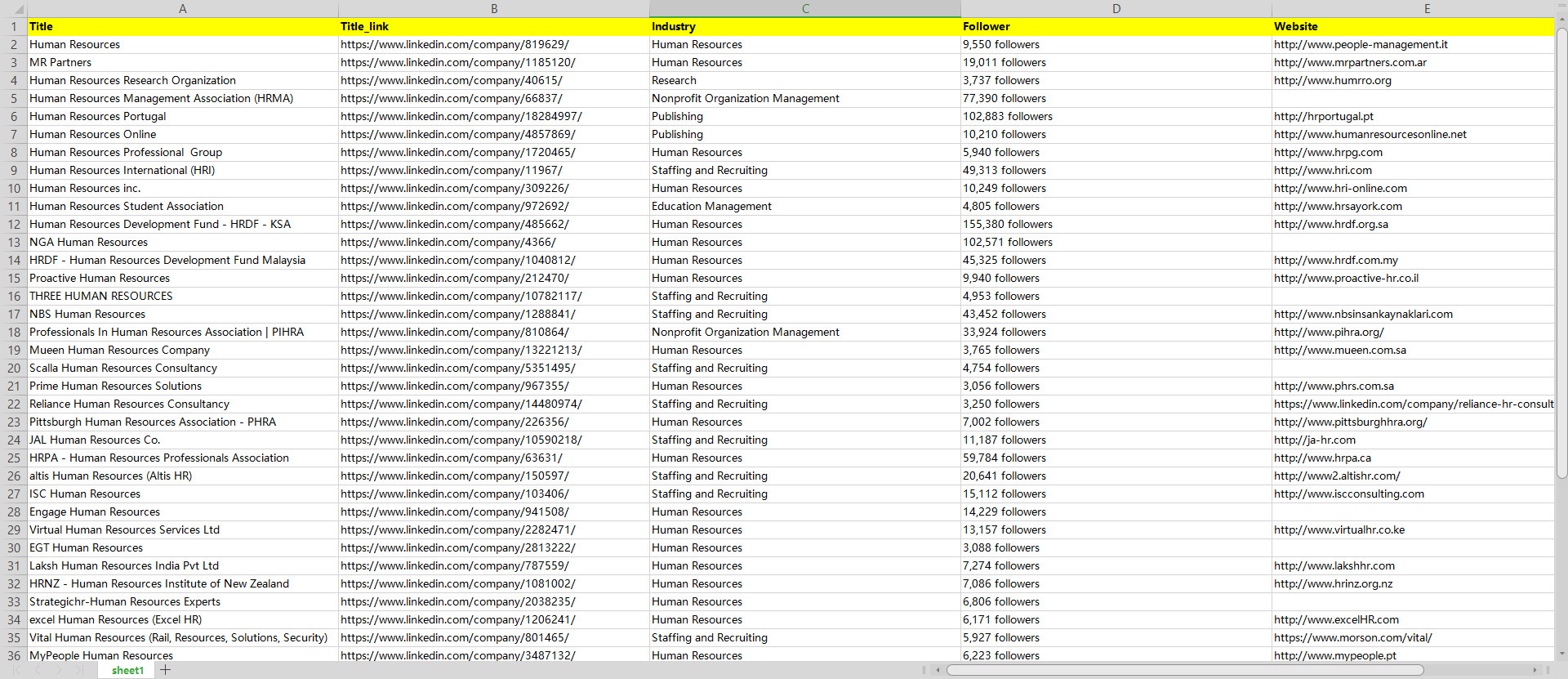Image resolution: width=1568 pixels, height=679 pixels.
Task: Switch to the sheet1 tab
Action: click(x=127, y=670)
